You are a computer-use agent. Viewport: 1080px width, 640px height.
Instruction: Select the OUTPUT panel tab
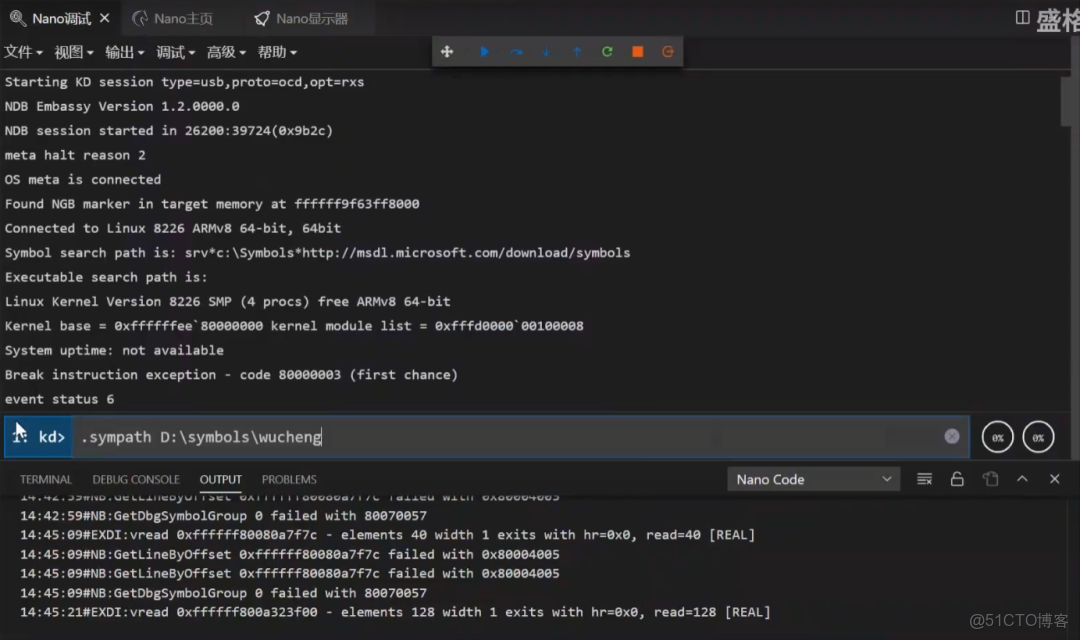(x=220, y=479)
